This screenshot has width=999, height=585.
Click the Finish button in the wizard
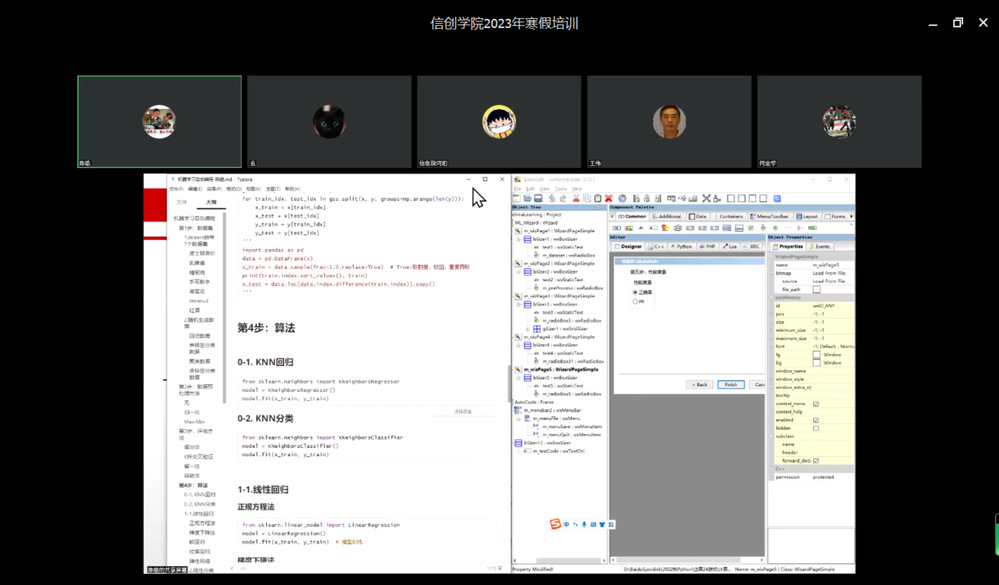coord(731,385)
